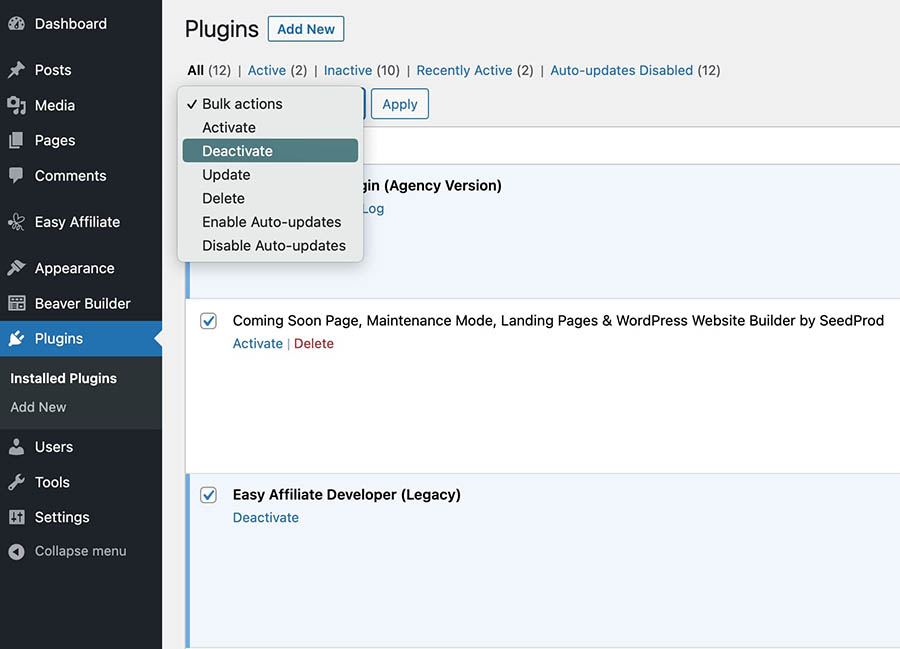This screenshot has width=900, height=649.
Task: Pick Delete option in bulk actions dropdown
Action: (x=223, y=198)
